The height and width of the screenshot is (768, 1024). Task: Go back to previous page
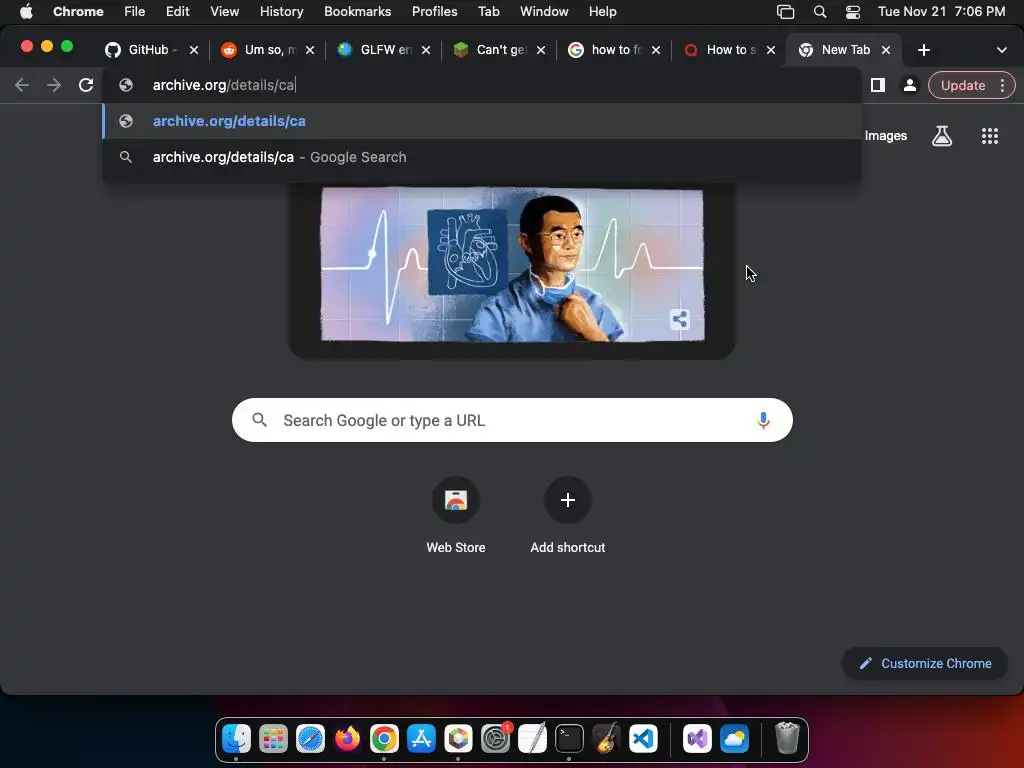pyautogui.click(x=22, y=85)
